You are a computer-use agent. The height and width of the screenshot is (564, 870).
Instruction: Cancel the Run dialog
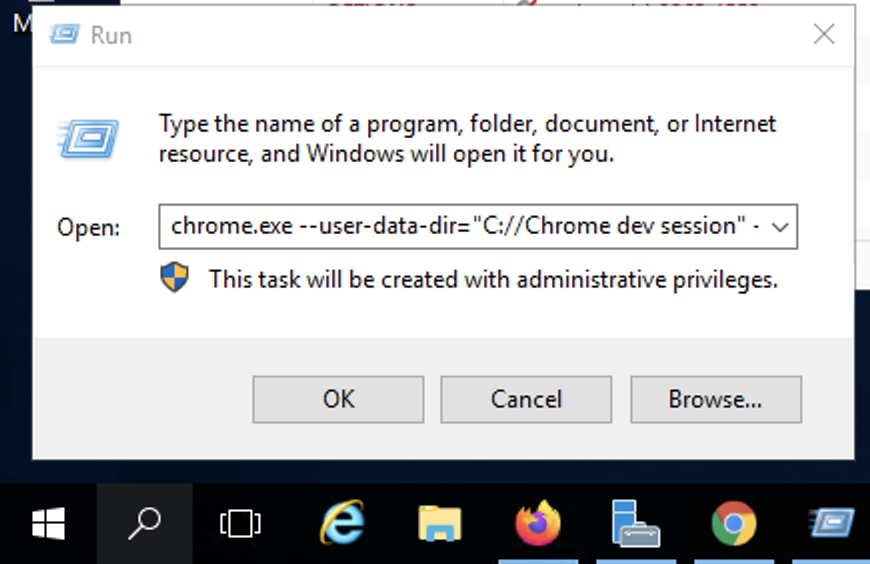coord(526,399)
